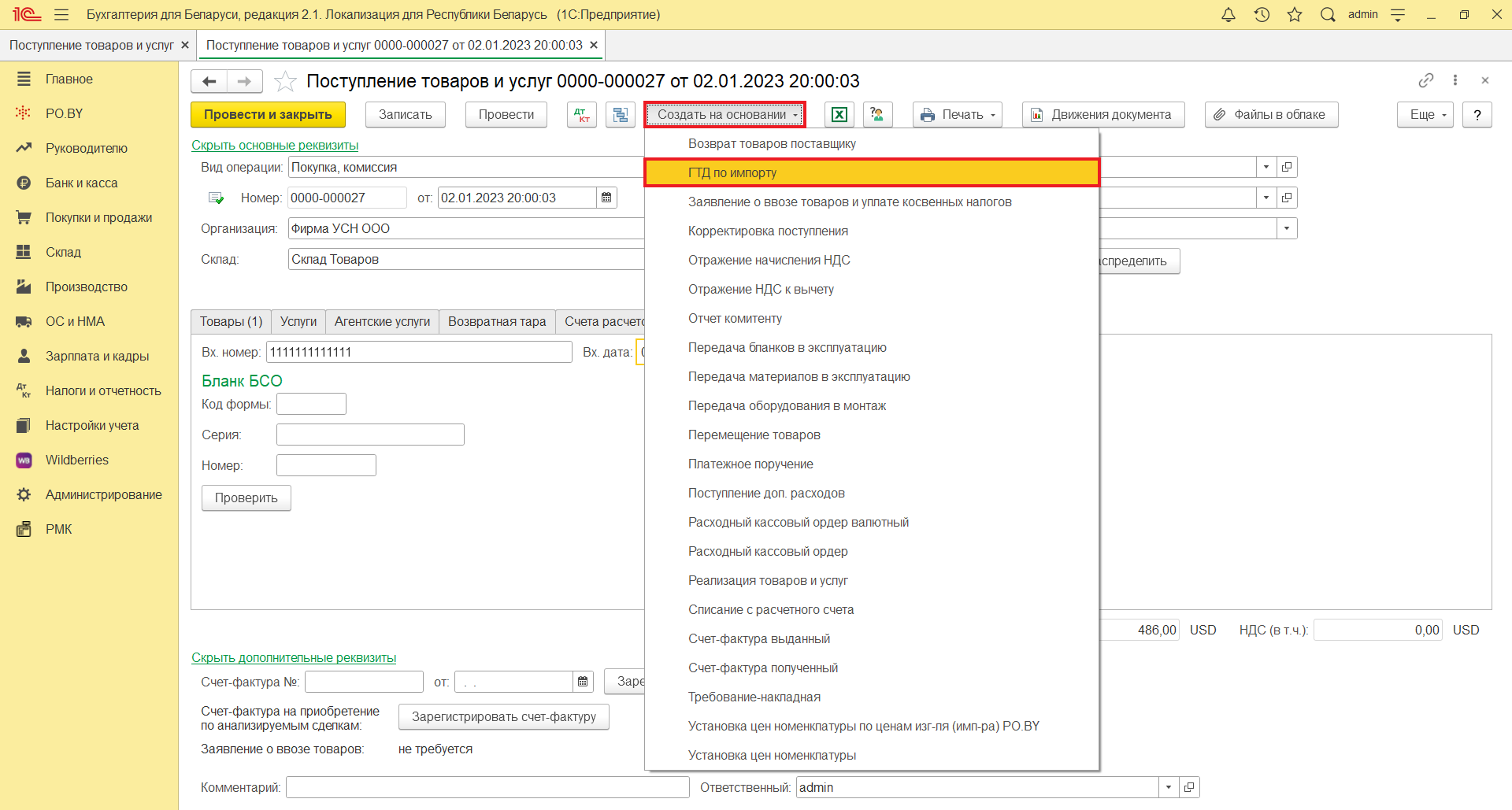Click the Excel export icon in toolbar
1512x810 pixels.
(x=839, y=115)
